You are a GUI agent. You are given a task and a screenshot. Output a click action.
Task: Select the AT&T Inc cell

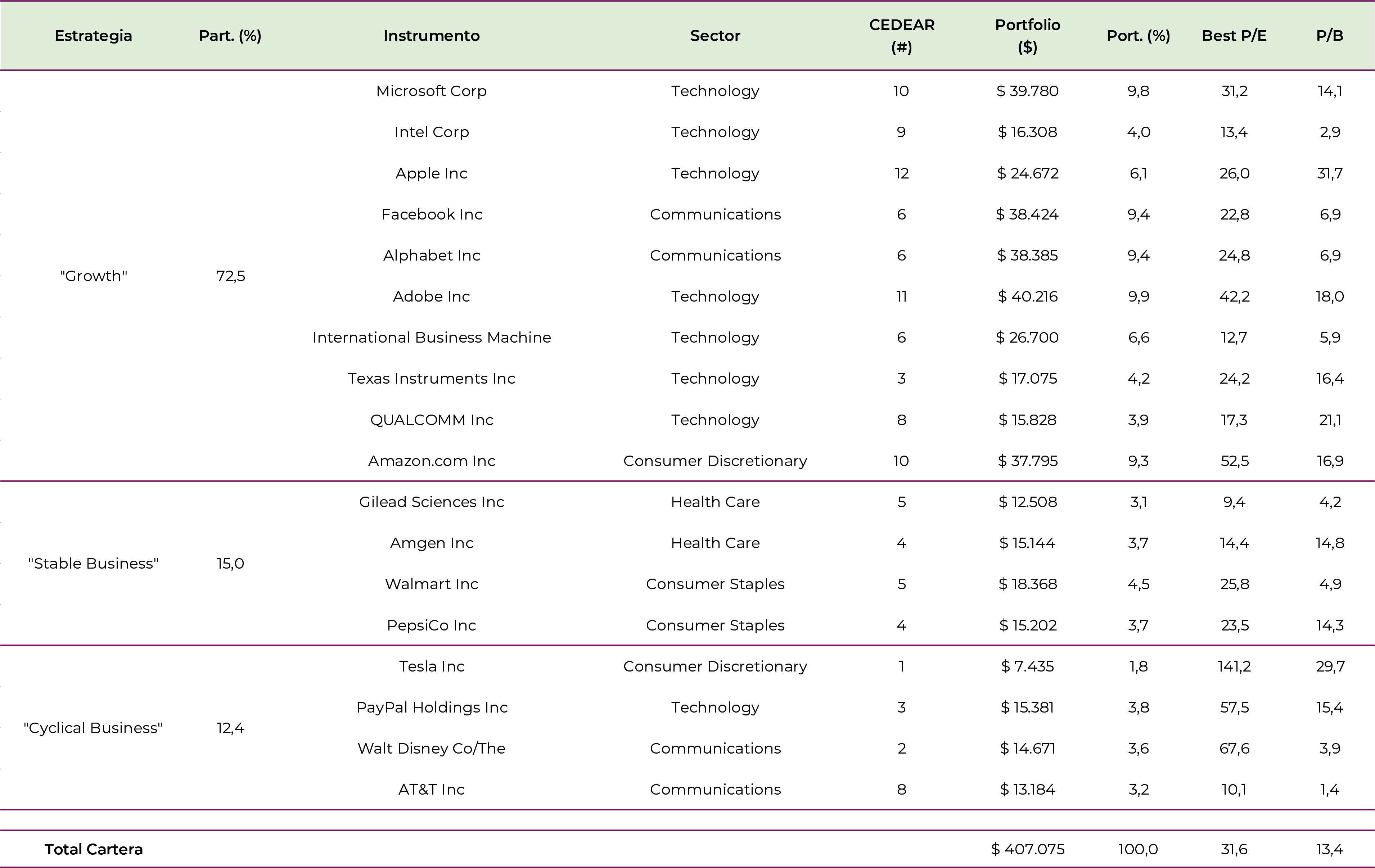pyautogui.click(x=431, y=789)
